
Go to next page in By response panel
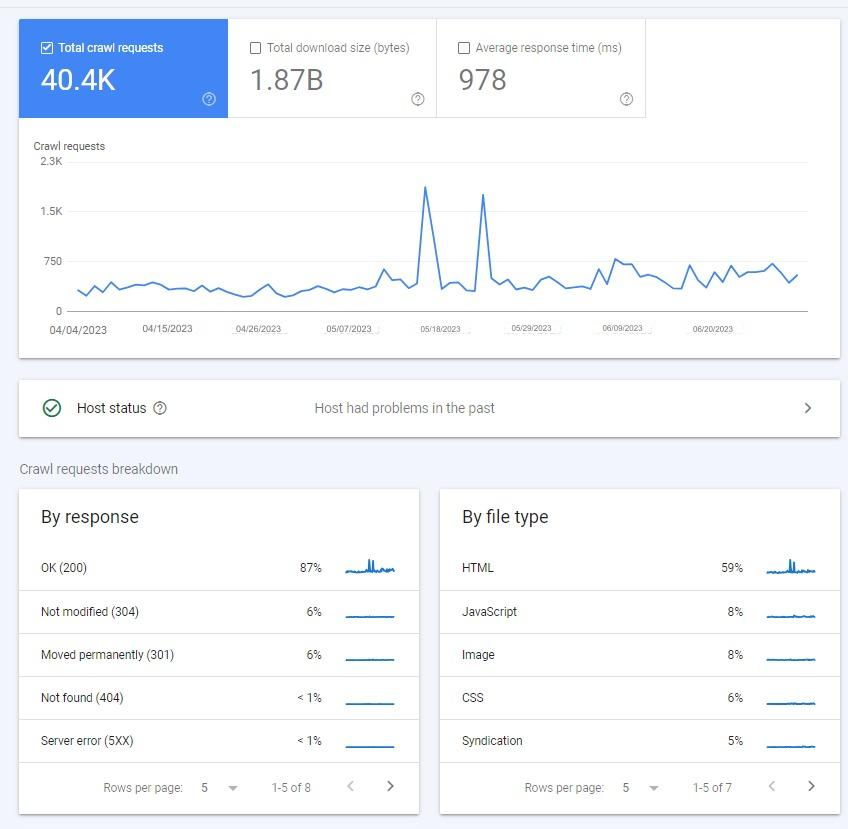pyautogui.click(x=390, y=787)
